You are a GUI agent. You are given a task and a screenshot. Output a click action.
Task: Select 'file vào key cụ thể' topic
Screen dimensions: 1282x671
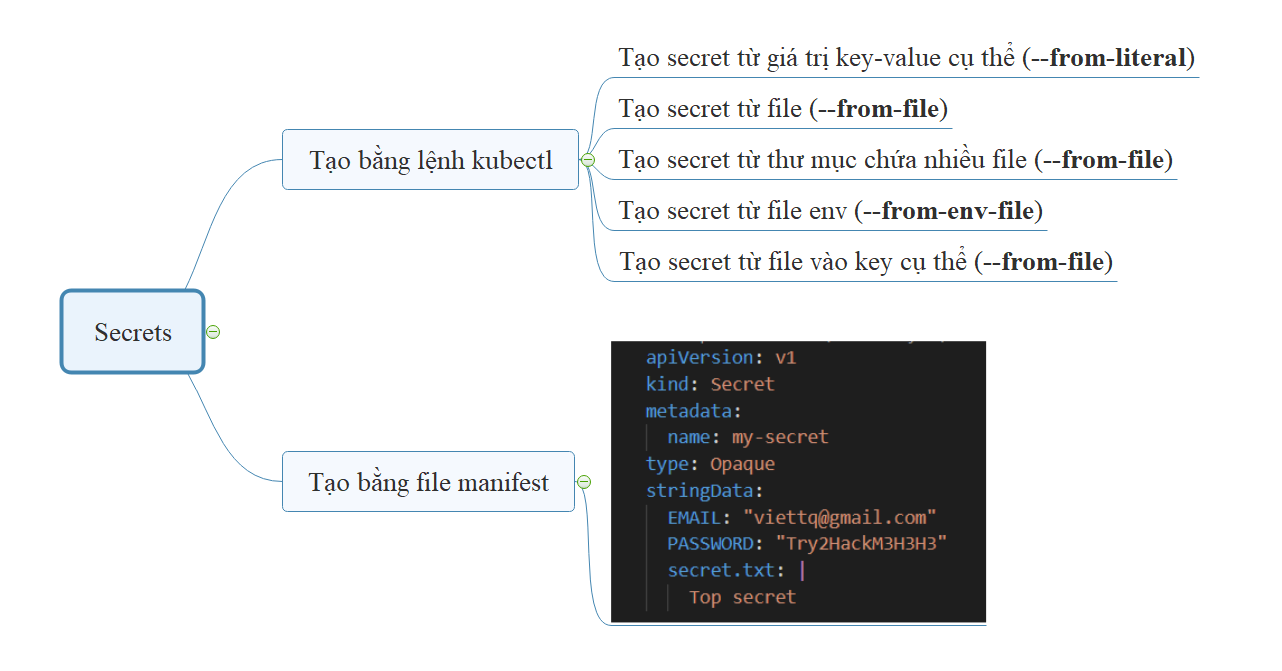[865, 263]
